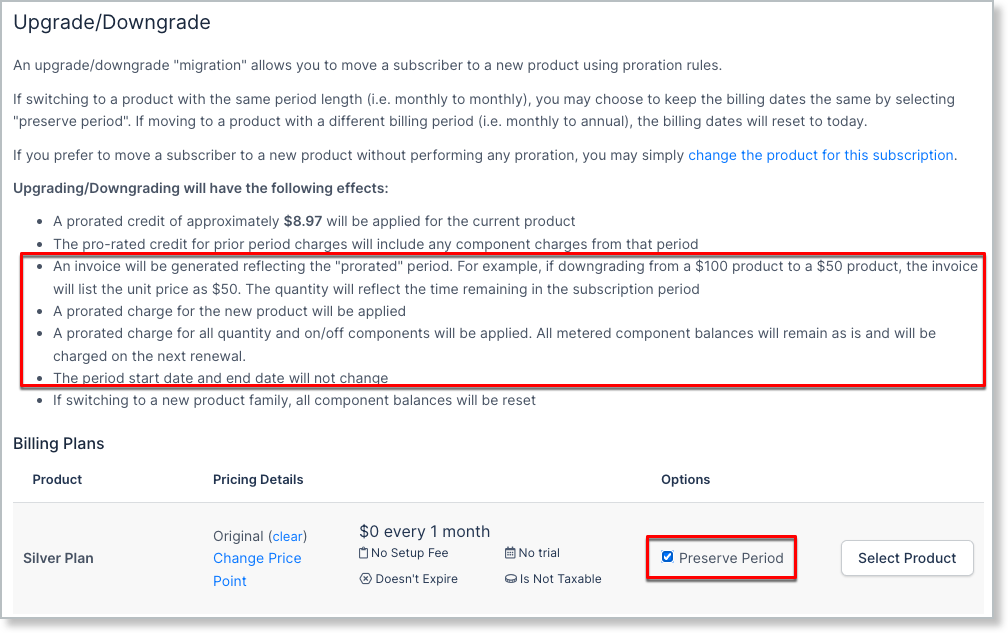
Task: Click the Product column header
Action: click(57, 479)
